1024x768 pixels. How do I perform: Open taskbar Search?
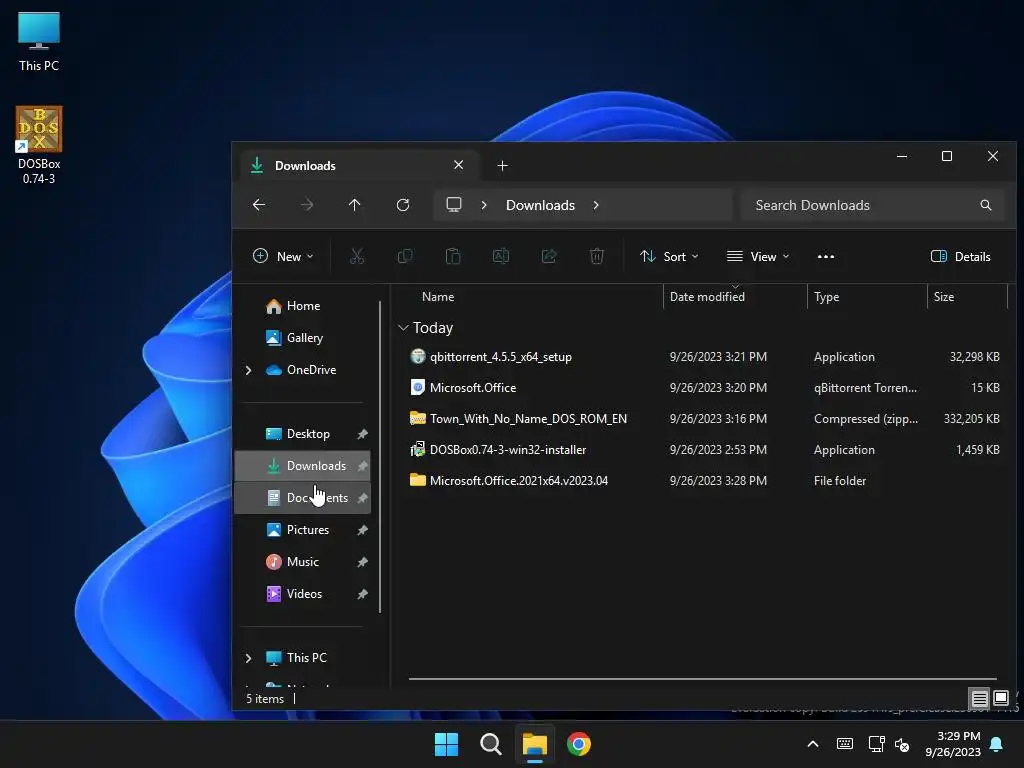point(490,744)
